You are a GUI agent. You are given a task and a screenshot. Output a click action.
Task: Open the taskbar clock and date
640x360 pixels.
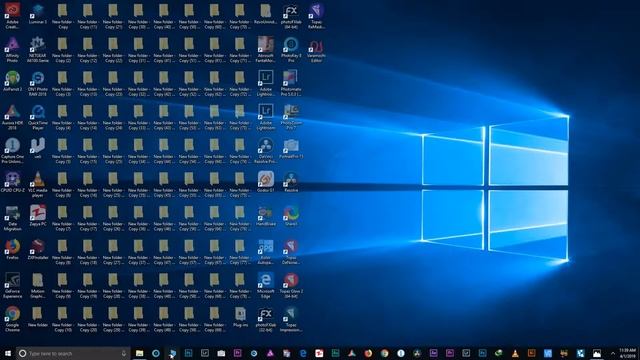pos(627,353)
